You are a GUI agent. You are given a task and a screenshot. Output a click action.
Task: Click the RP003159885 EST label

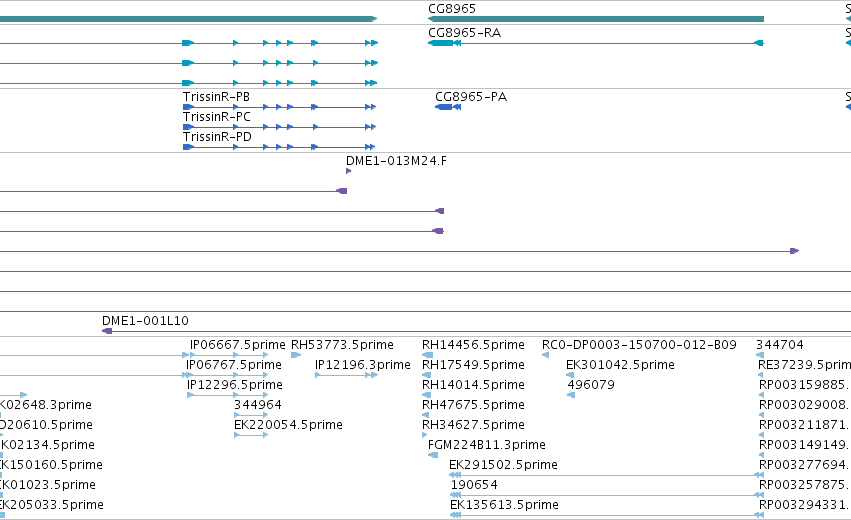(x=804, y=385)
